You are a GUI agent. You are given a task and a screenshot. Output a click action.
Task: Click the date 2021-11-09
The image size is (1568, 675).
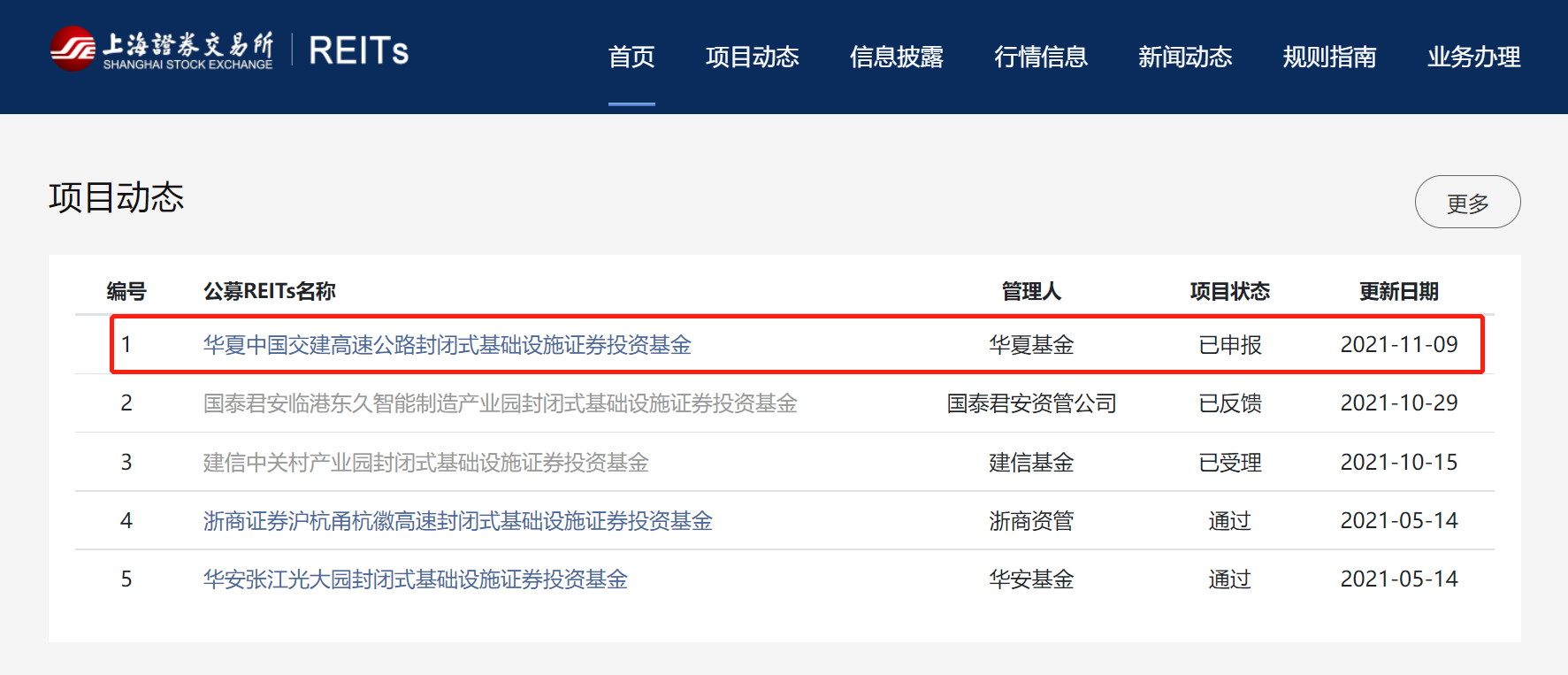point(1399,344)
